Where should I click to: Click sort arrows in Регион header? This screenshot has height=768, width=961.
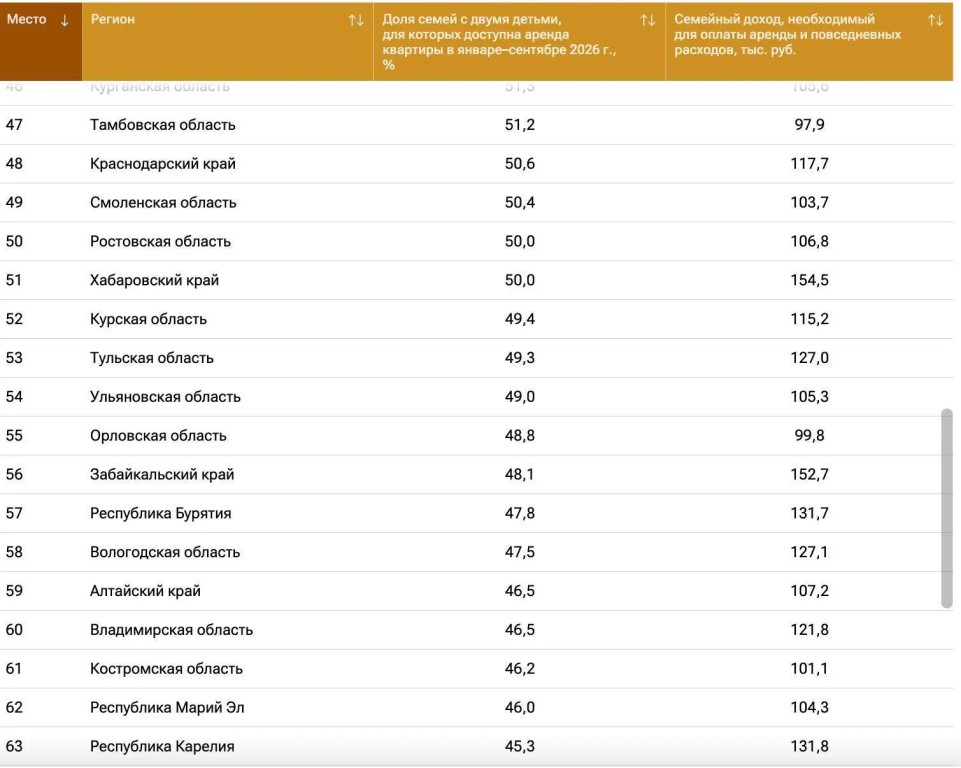coord(356,20)
